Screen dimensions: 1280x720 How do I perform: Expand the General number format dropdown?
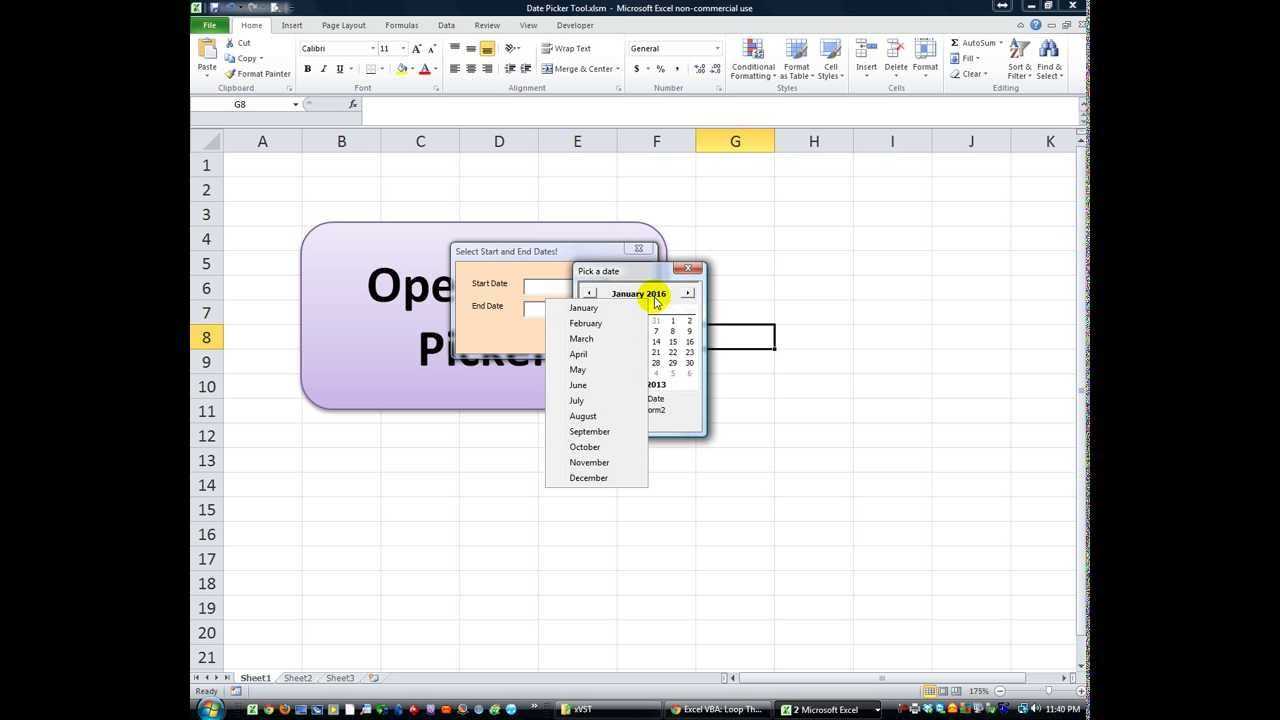[x=716, y=49]
